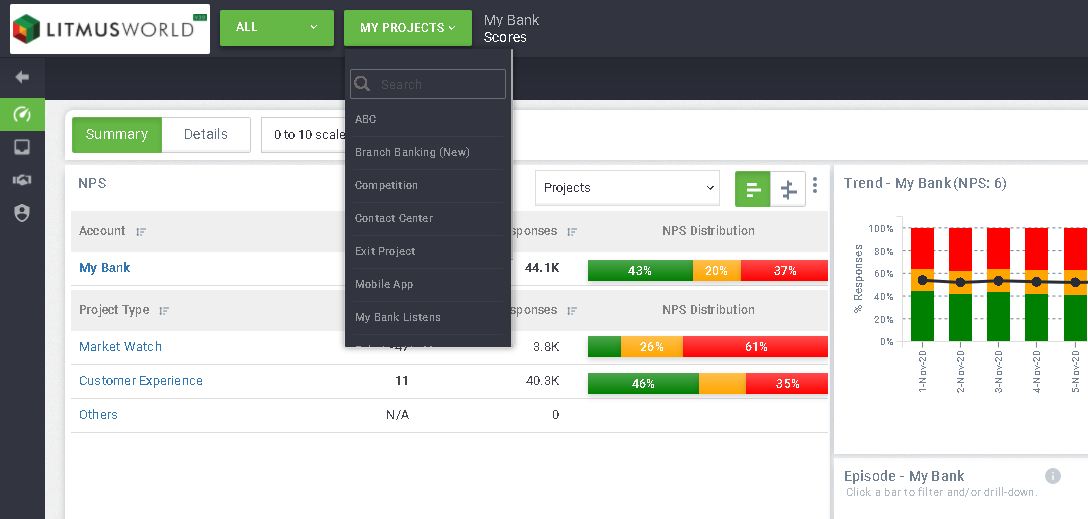Toggle the MY PROJECTS dropdown
Viewport: 1088px width, 519px height.
408,28
